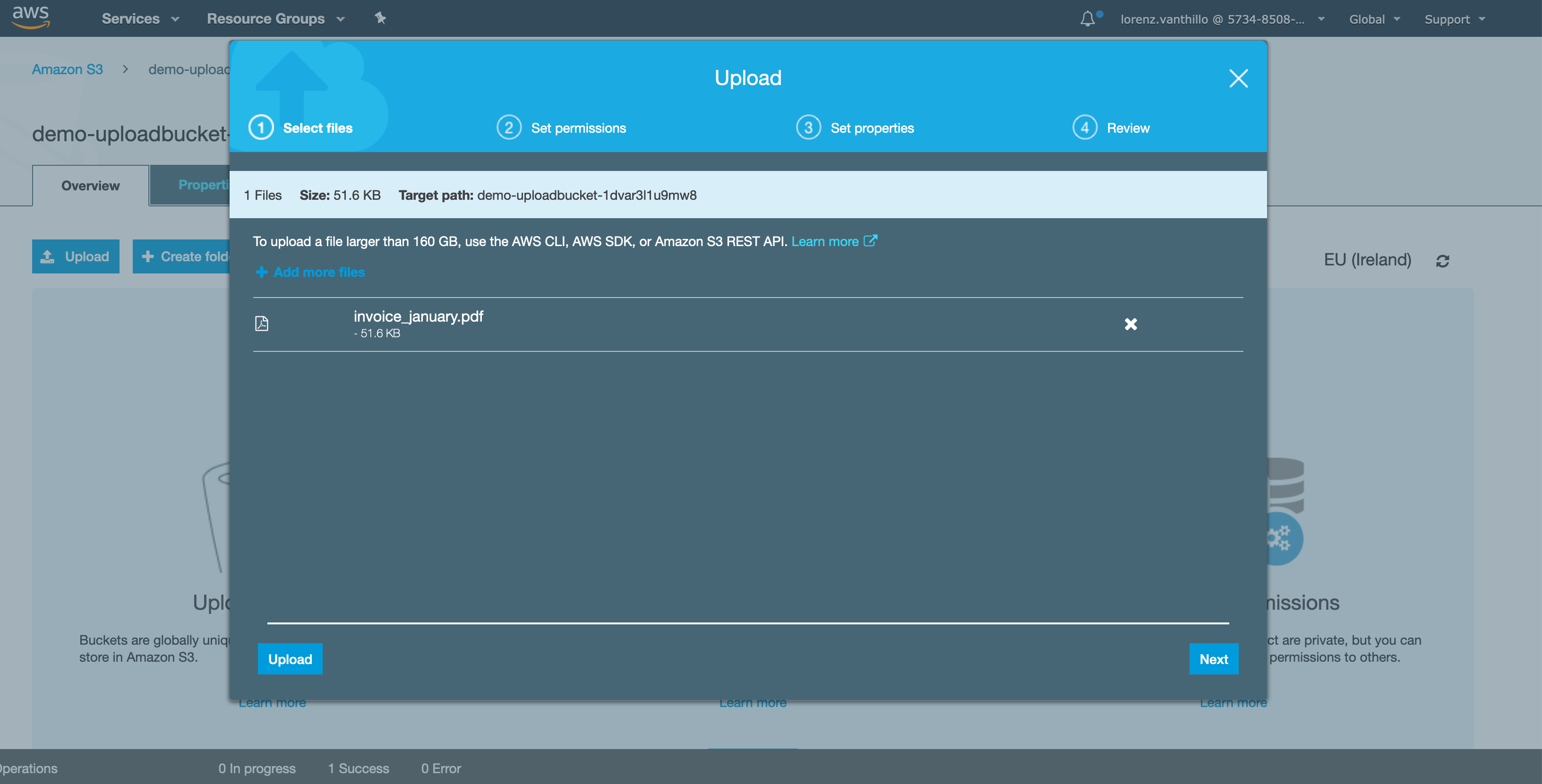The width and height of the screenshot is (1542, 784).
Task: Click the step 2 circle icon
Action: [509, 128]
